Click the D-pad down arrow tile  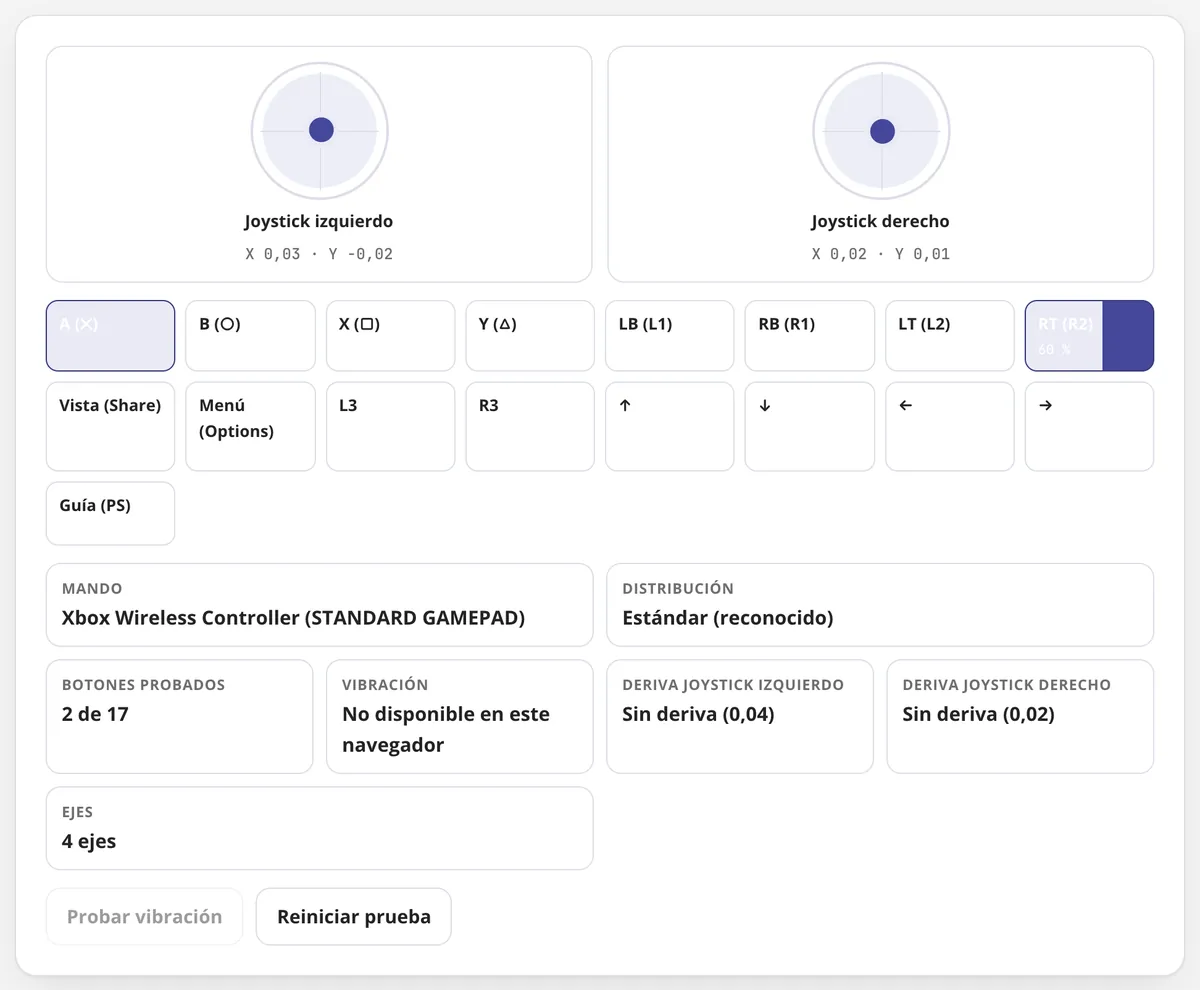[x=810, y=426]
